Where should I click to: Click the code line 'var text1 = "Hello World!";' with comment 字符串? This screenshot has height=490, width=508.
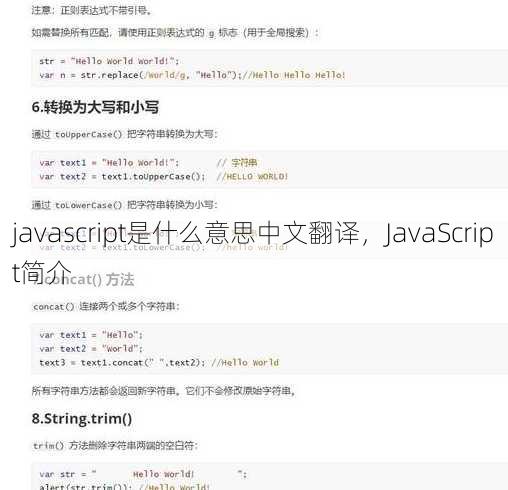point(148,163)
